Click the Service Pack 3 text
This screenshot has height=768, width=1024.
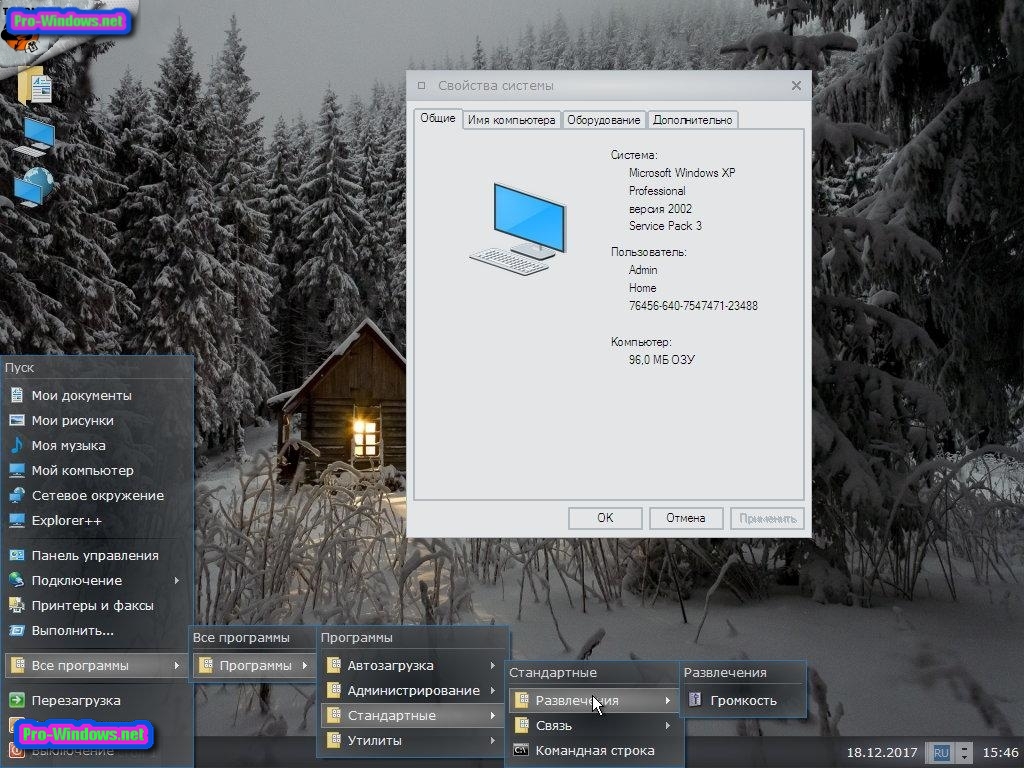click(665, 226)
